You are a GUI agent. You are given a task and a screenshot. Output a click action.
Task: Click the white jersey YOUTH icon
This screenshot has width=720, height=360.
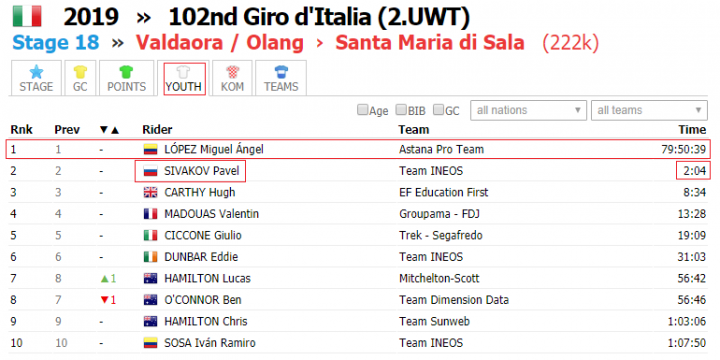[x=184, y=72]
